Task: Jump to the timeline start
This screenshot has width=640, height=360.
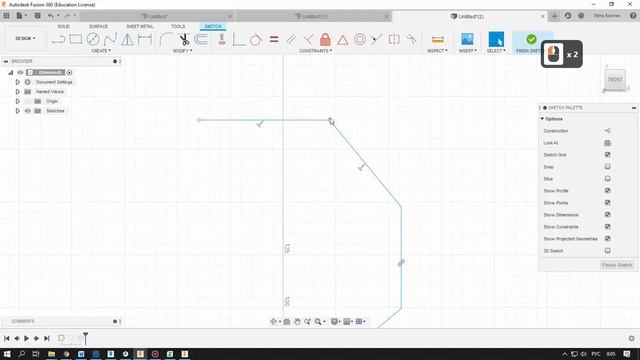Action: [7, 338]
